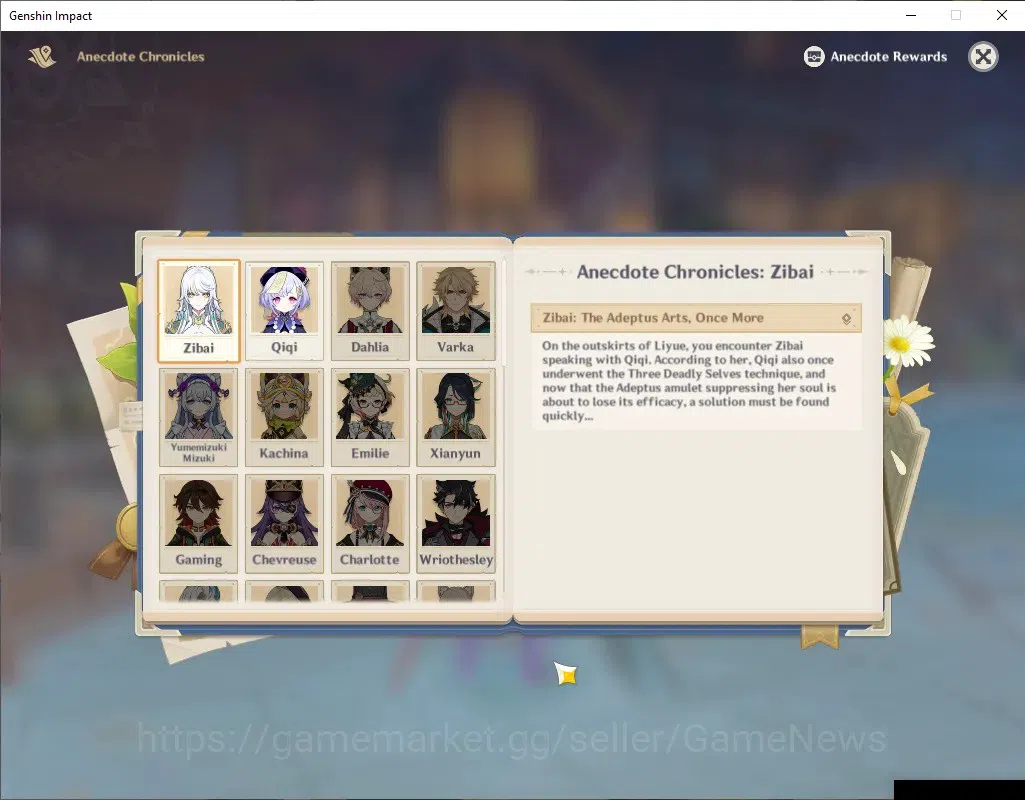Close Anecdote Chronicles with round X button
The image size is (1025, 800).
(983, 57)
